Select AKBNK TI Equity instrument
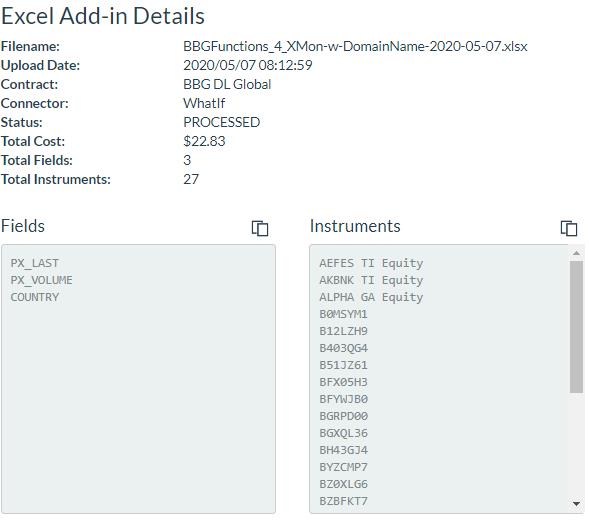Viewport: 589px width, 521px height. click(x=371, y=280)
